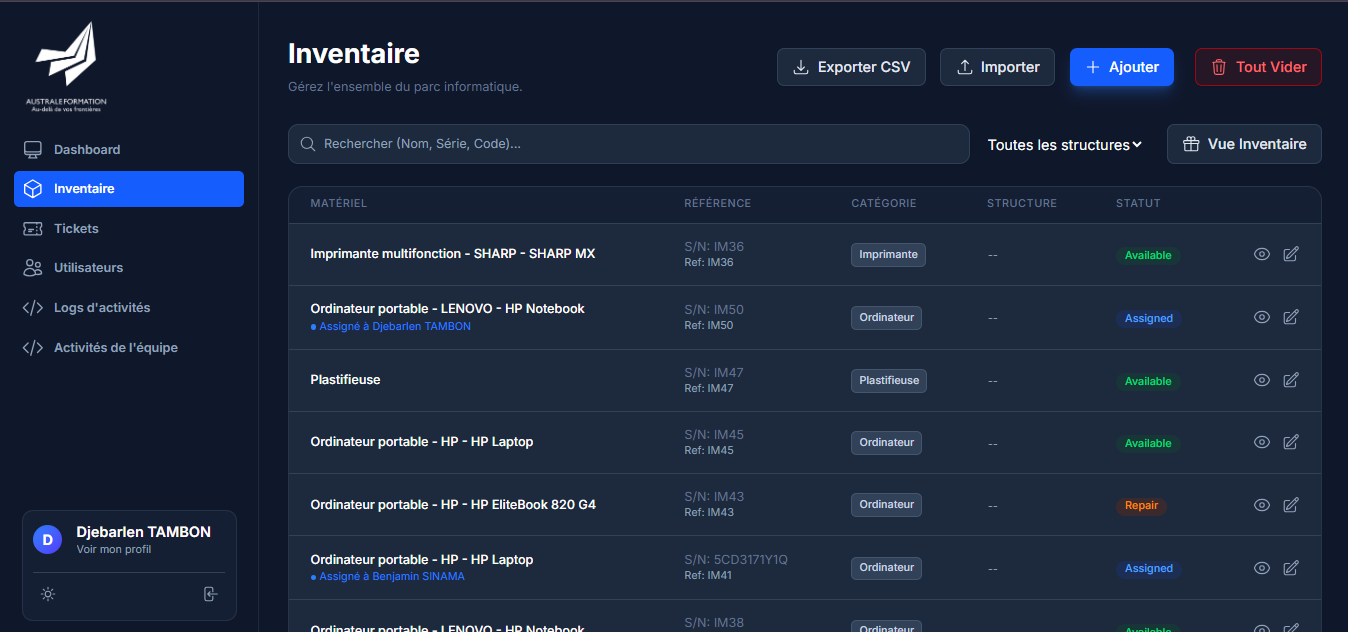View details of HP Laptop IM45
1348x632 pixels.
(1262, 442)
